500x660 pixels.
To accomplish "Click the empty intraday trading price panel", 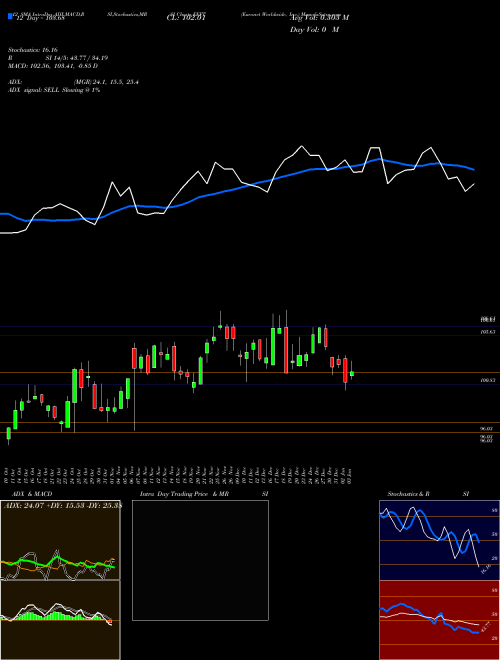I will point(200,560).
